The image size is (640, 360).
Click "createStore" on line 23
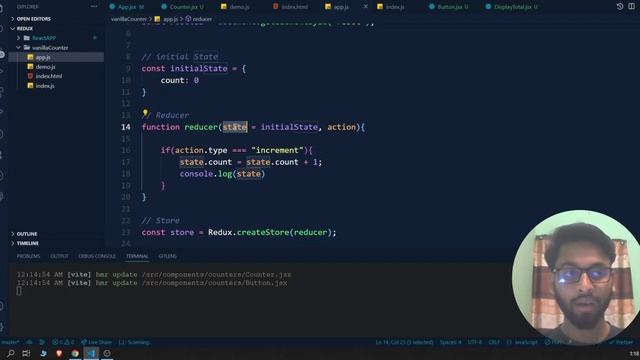[x=263, y=232]
